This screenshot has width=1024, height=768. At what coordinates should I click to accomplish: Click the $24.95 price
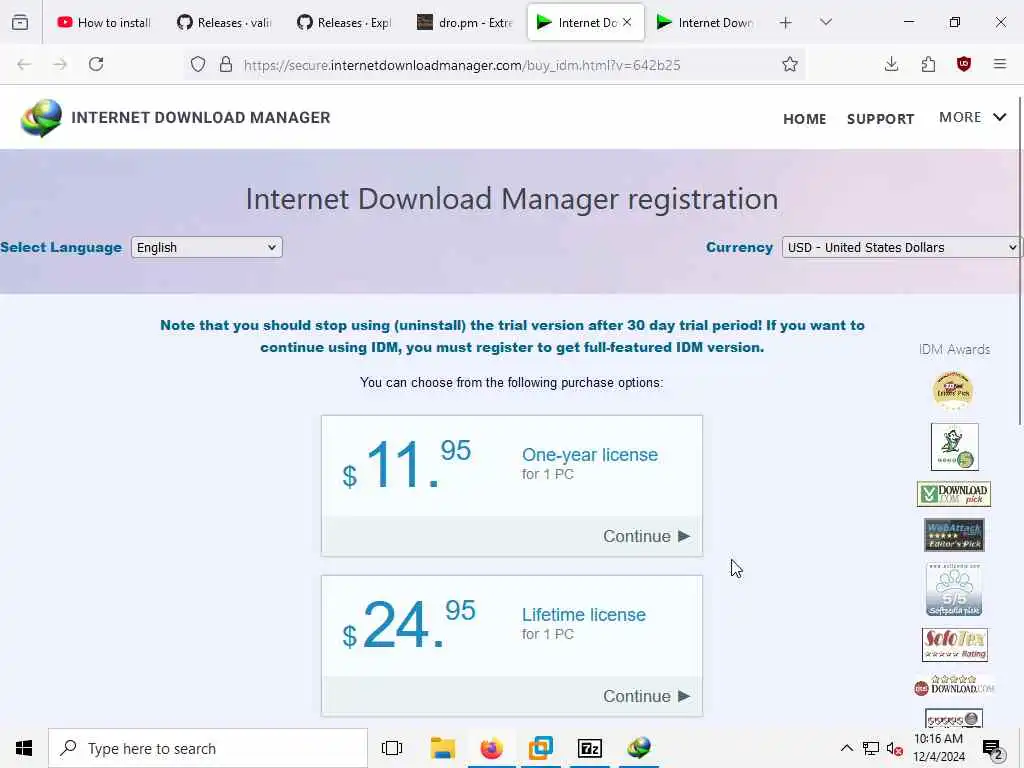pos(408,625)
